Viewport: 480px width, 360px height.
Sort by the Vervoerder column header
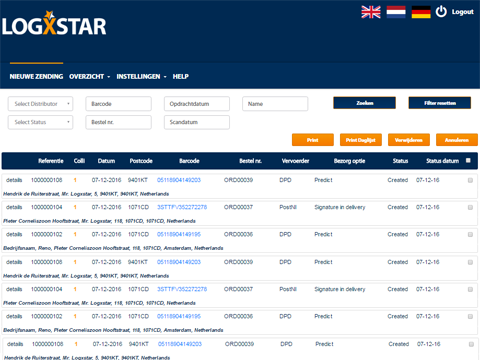pyautogui.click(x=295, y=161)
